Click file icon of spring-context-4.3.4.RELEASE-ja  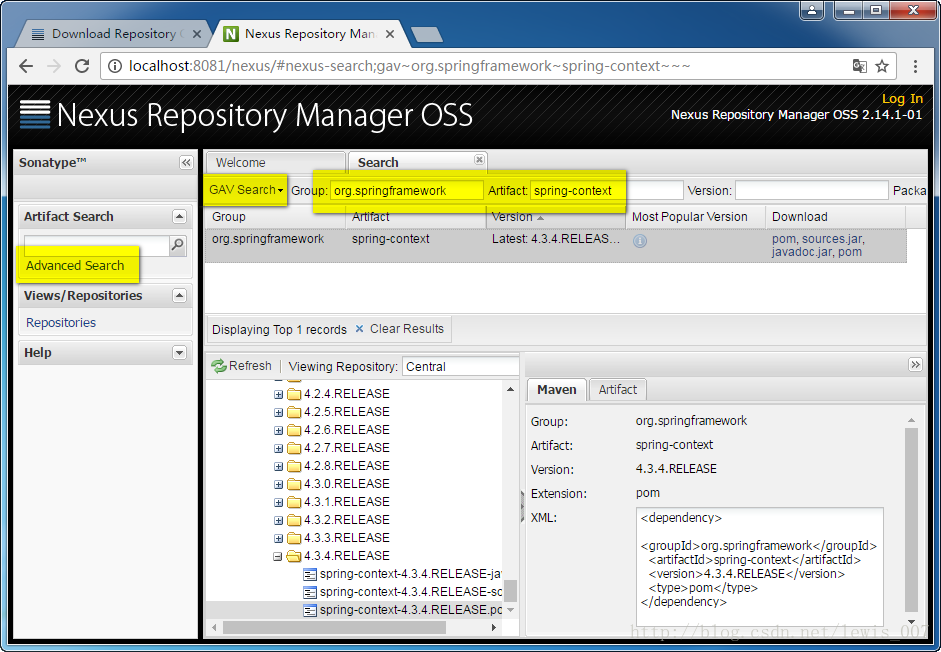tap(310, 574)
